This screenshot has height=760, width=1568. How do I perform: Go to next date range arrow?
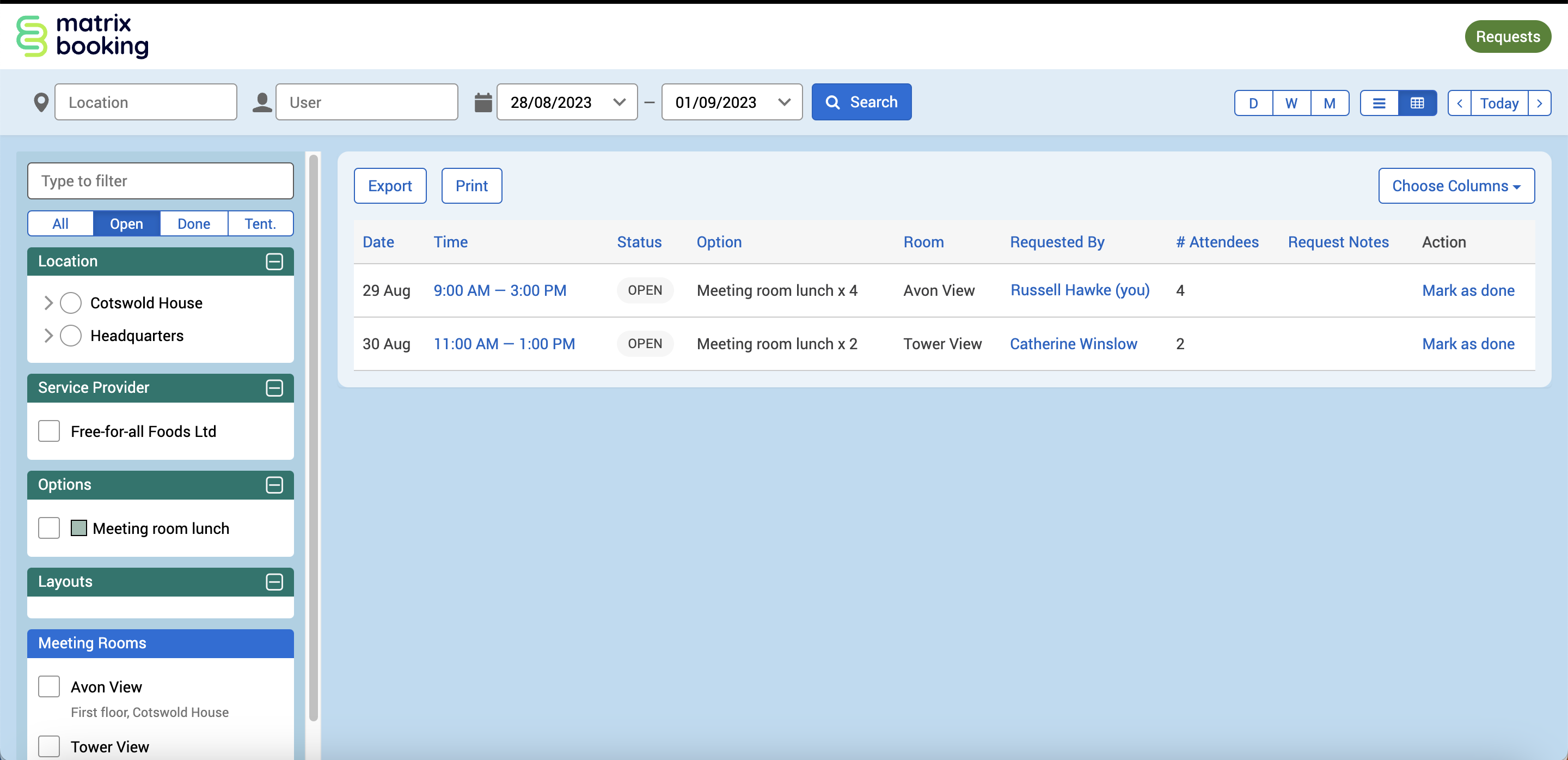tap(1539, 103)
